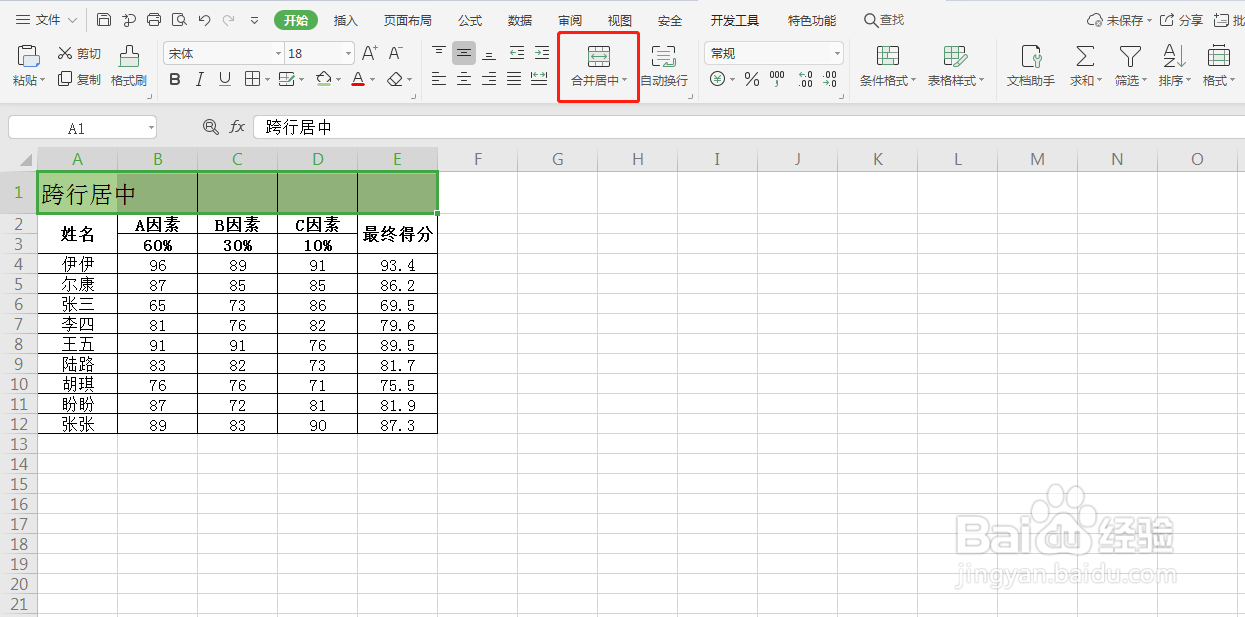Open font name dropdown 宋体
Screen dimensions: 1245x617
(x=278, y=54)
